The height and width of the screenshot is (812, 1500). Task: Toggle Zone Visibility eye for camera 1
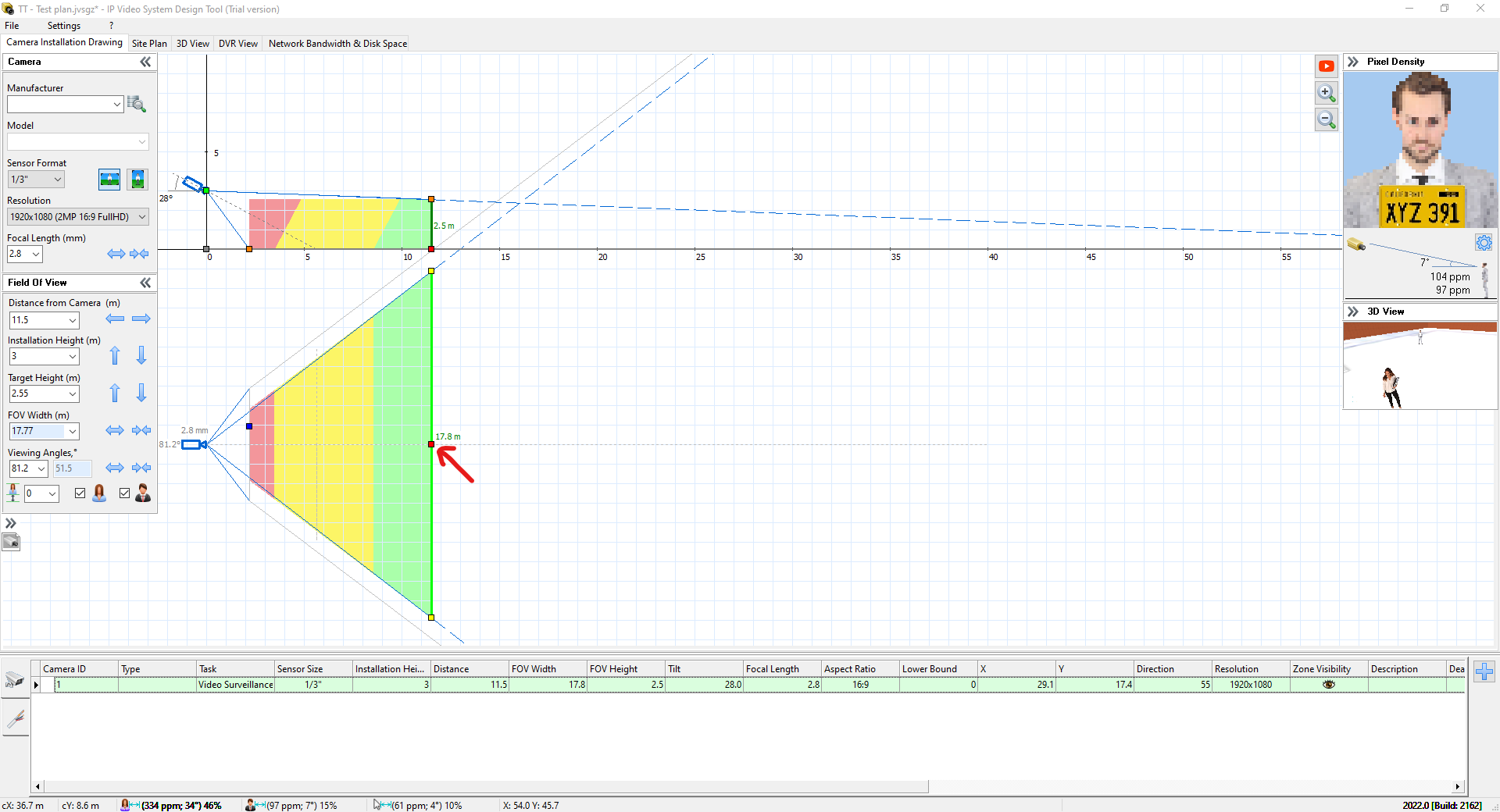tap(1328, 685)
